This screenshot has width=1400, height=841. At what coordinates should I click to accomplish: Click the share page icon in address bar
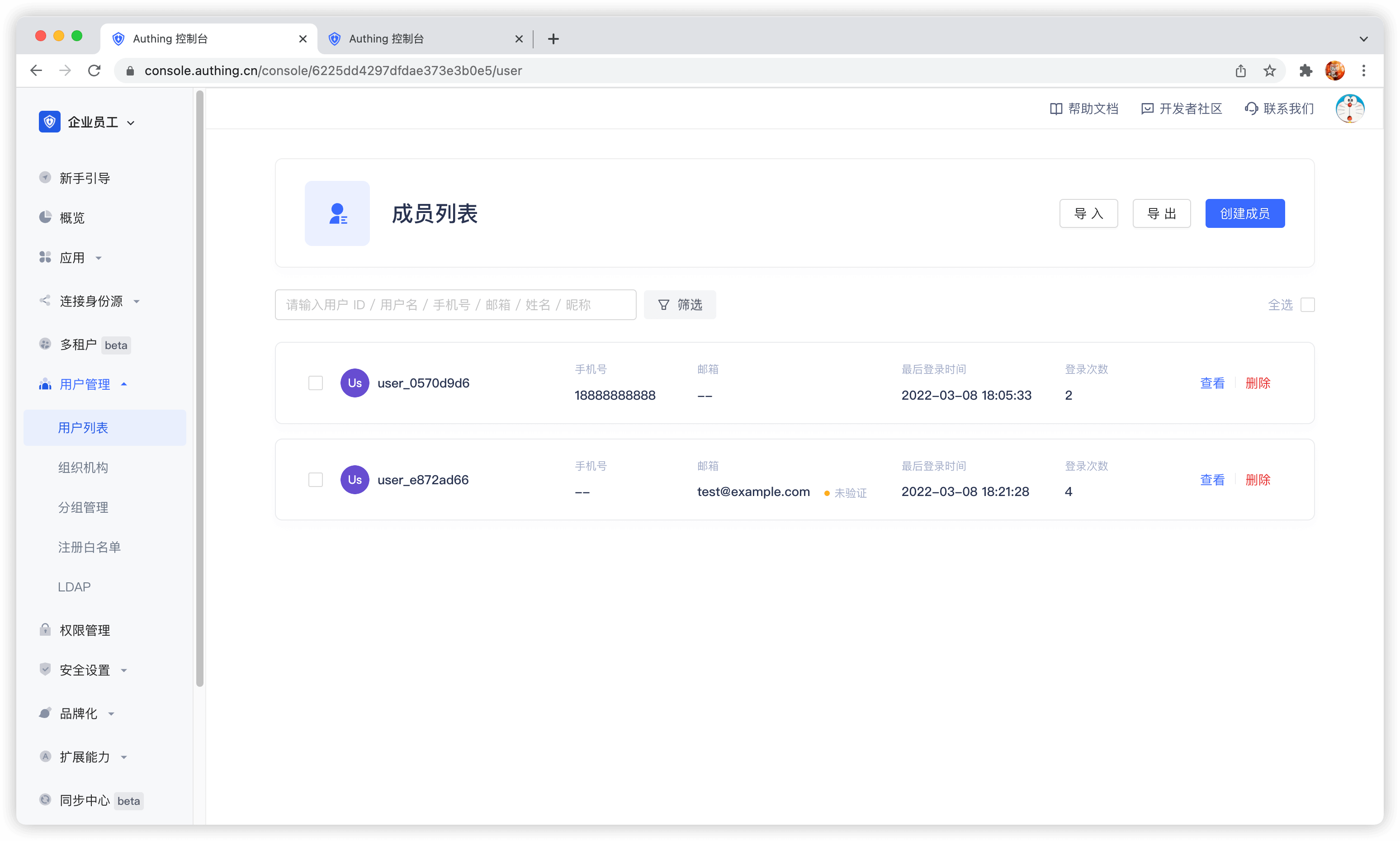coord(1241,71)
